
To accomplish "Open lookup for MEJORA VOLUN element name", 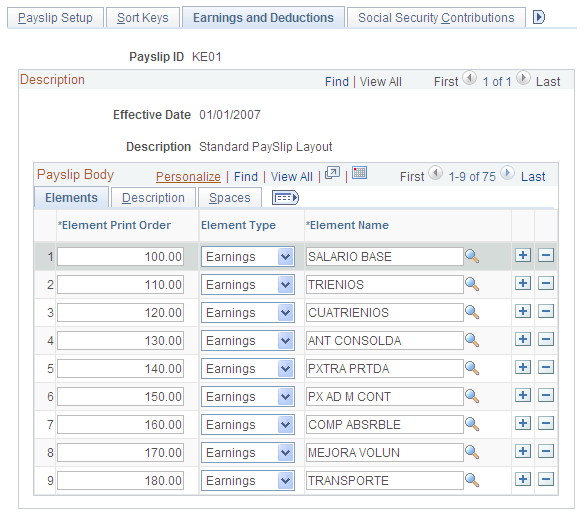I will pyautogui.click(x=472, y=452).
